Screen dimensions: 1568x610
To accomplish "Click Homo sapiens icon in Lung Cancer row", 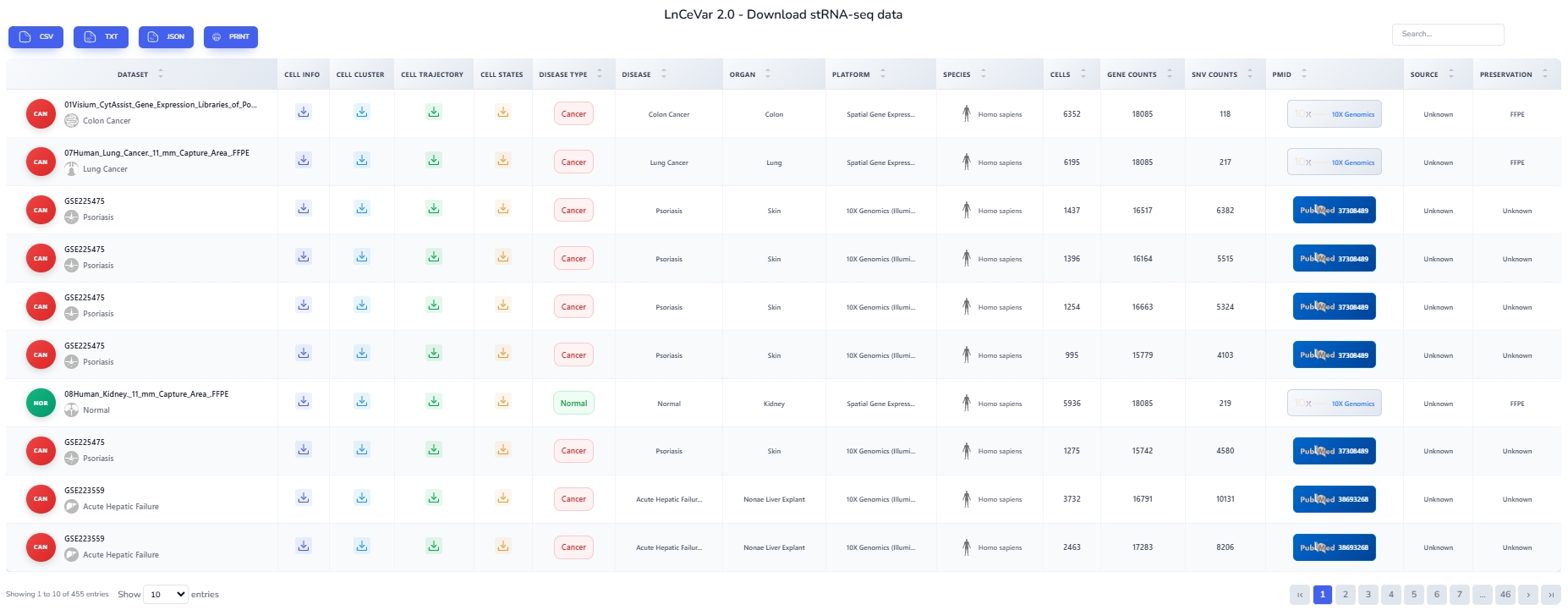I will [x=966, y=162].
